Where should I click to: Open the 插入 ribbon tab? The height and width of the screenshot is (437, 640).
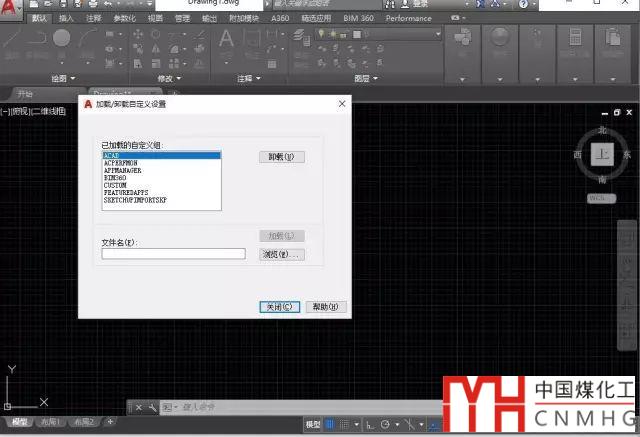click(x=66, y=18)
